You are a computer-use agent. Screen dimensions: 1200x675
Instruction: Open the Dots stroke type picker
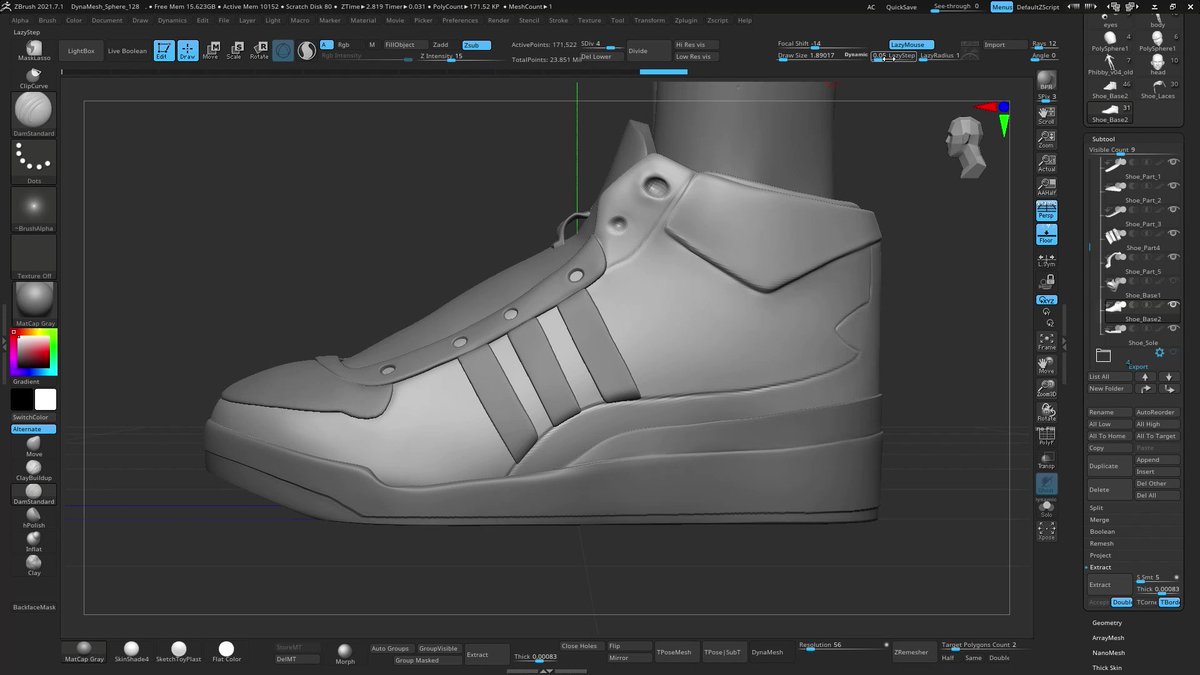tap(34, 158)
